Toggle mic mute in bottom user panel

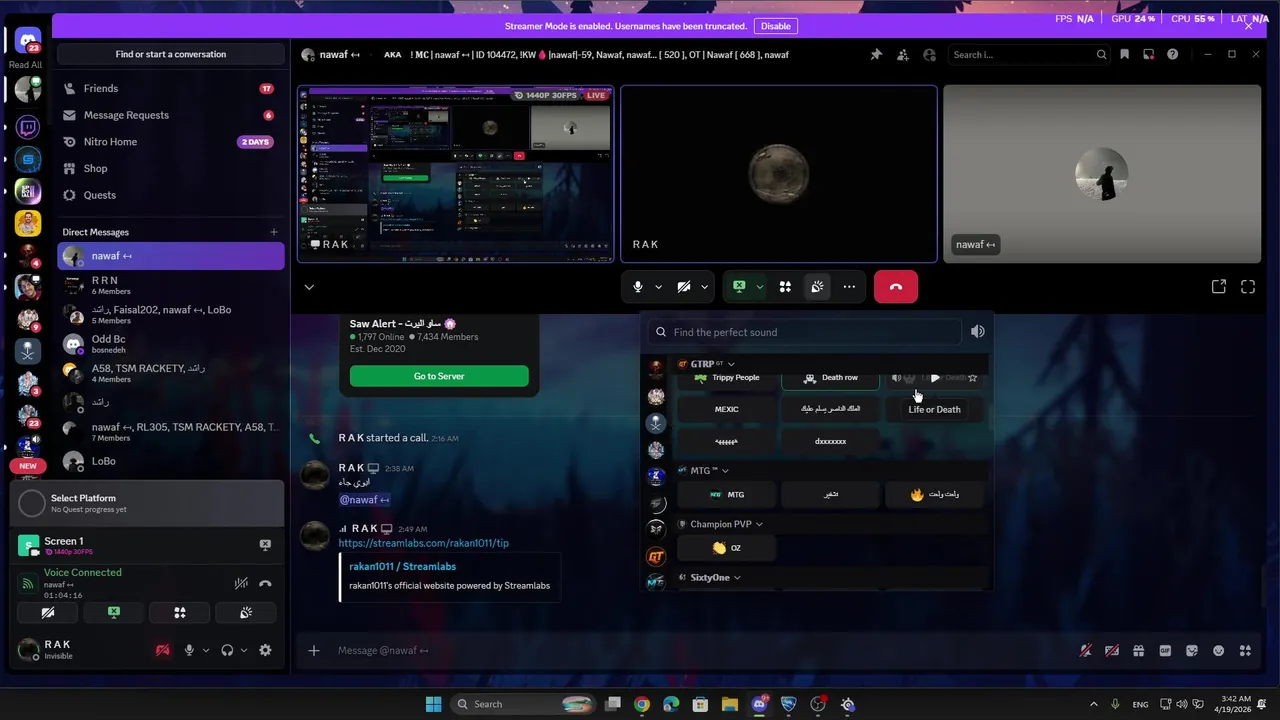(x=189, y=650)
